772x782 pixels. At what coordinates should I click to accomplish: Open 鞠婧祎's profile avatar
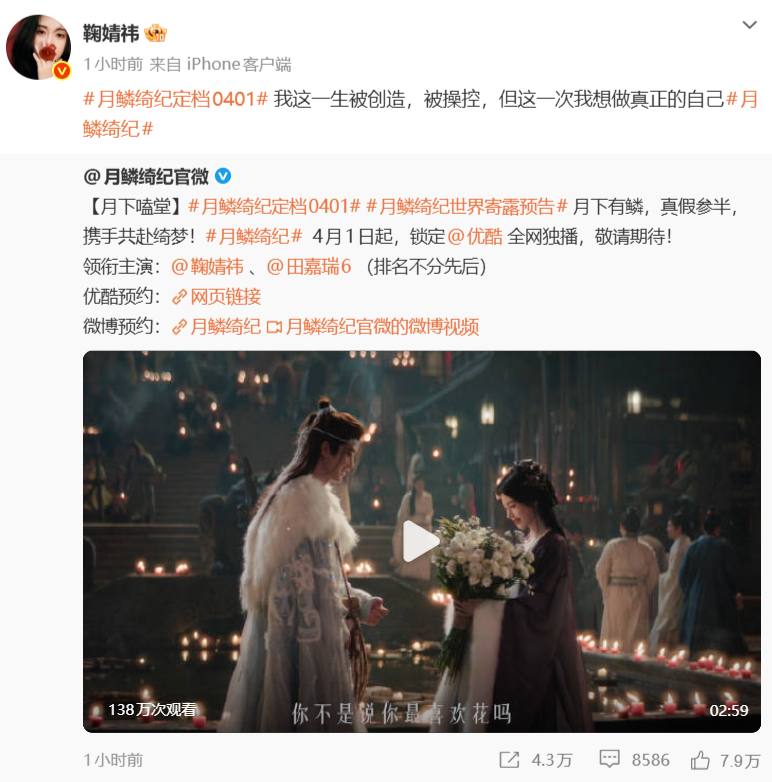point(38,47)
